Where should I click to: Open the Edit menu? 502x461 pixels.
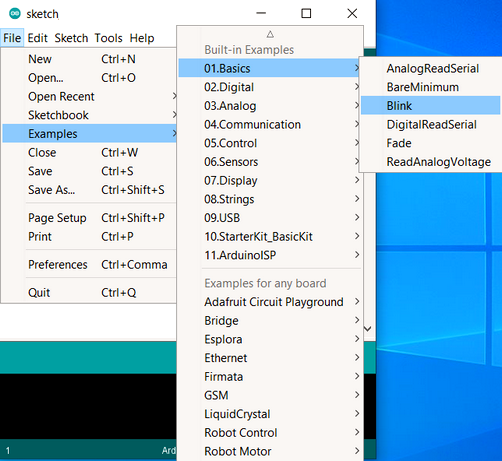[37, 38]
